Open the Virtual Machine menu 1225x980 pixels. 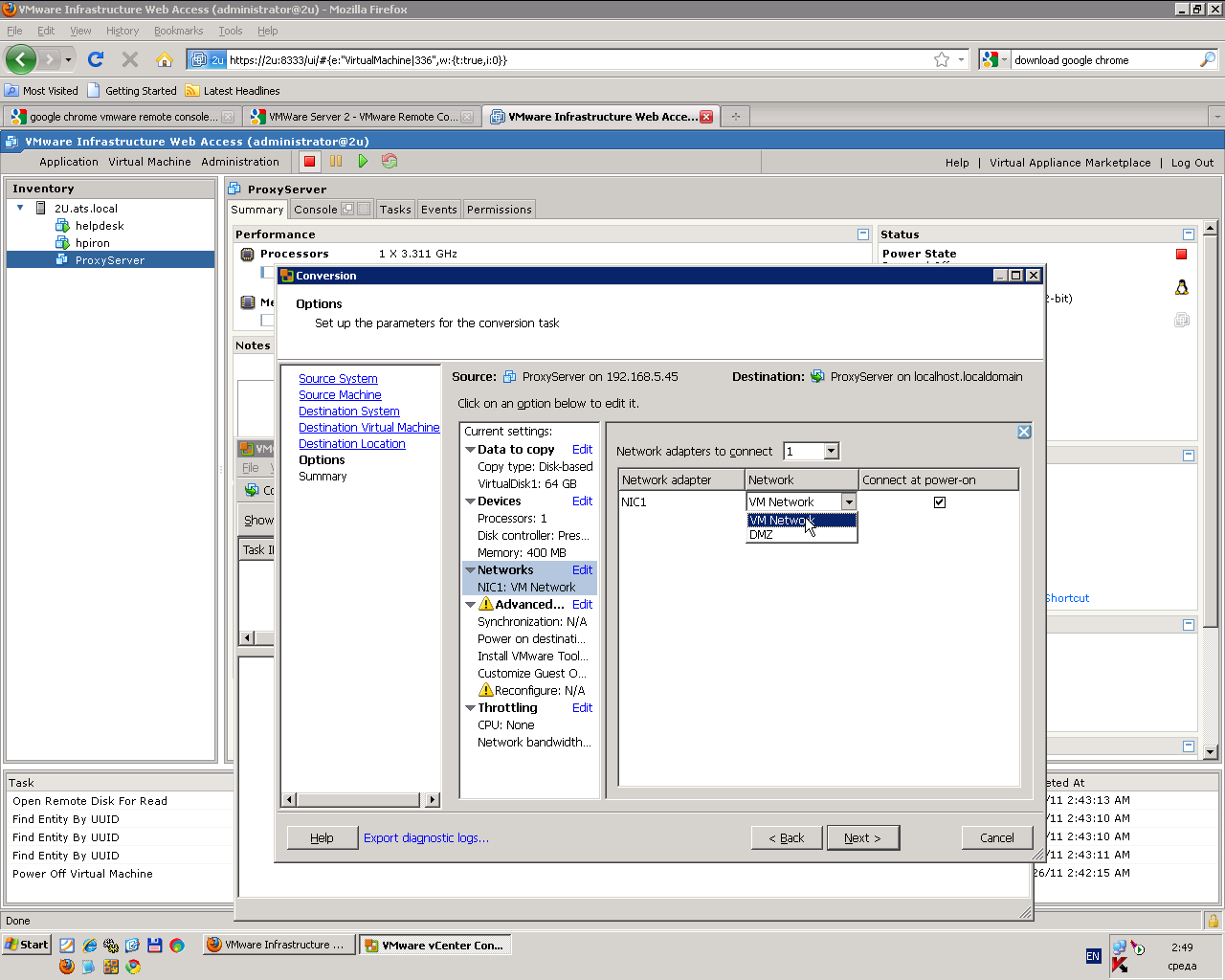tap(149, 162)
